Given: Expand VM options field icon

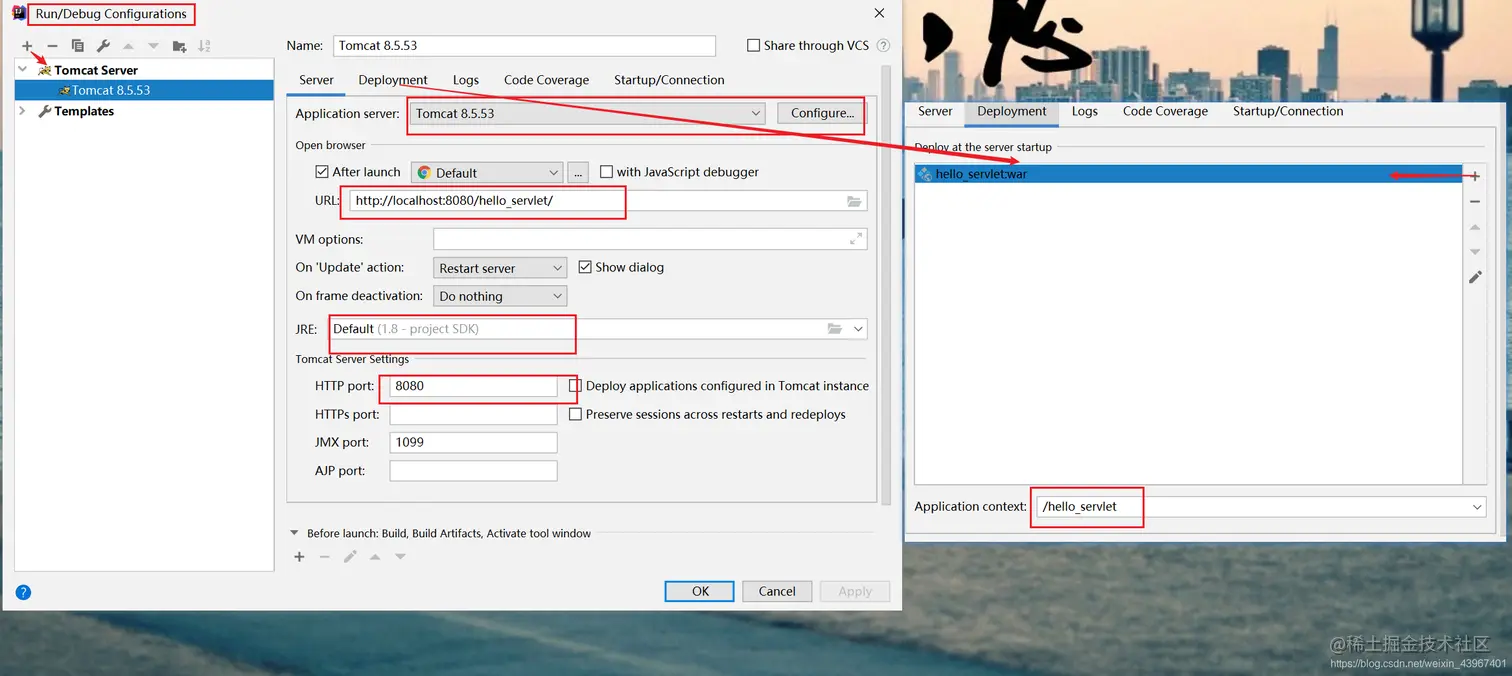Looking at the screenshot, I should click(x=856, y=239).
